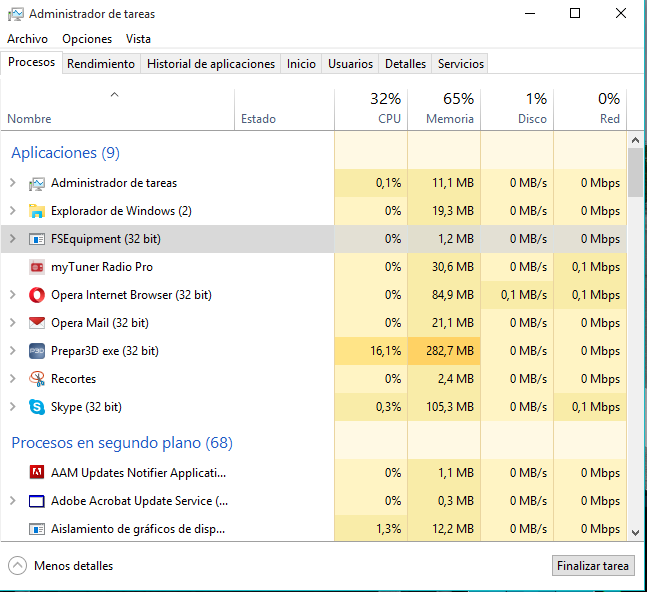This screenshot has height=592, width=647.
Task: Expand the Explorador de Windows row
Action: (x=13, y=211)
